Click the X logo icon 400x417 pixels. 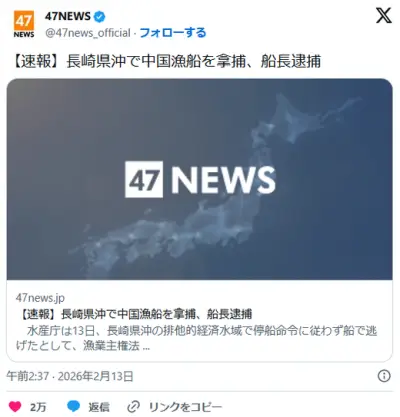point(384,15)
